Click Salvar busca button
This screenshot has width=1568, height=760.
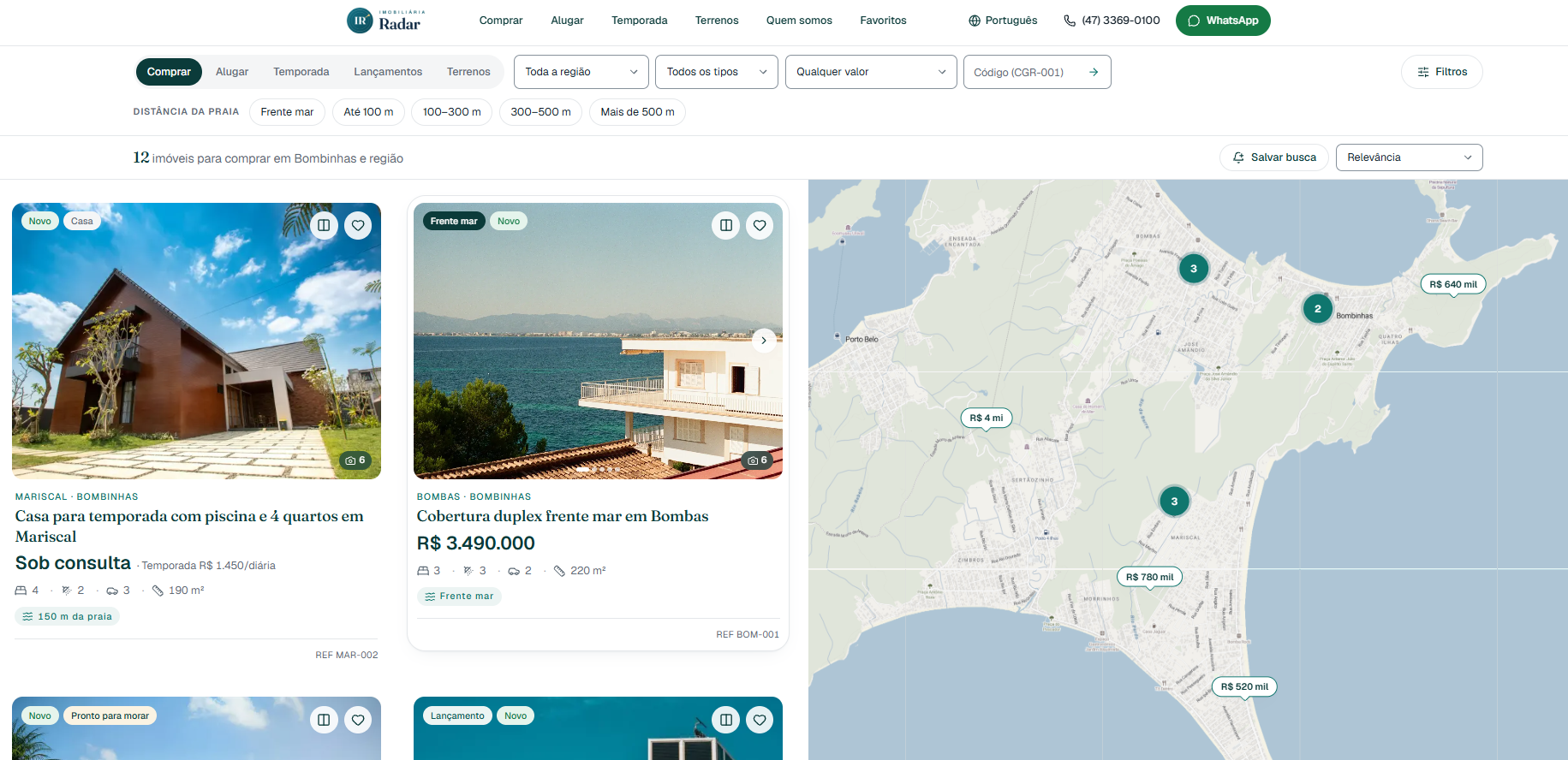[1274, 157]
